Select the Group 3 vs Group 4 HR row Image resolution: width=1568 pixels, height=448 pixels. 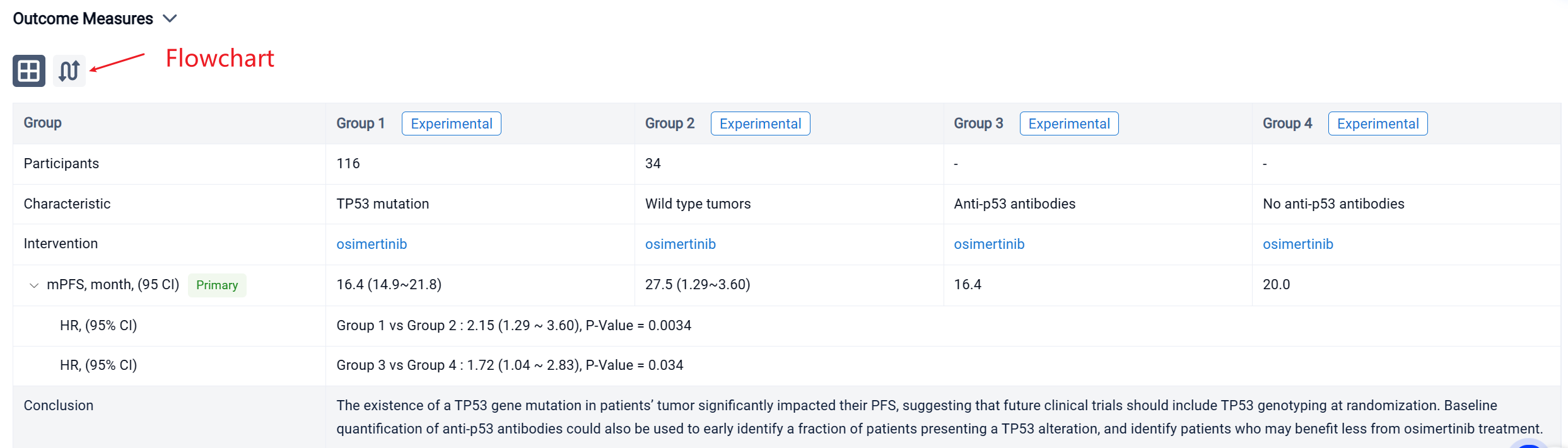510,365
